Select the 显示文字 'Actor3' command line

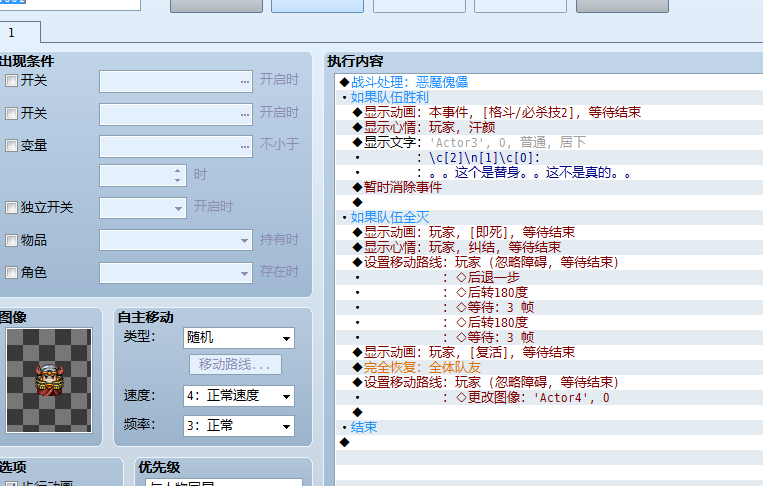coord(470,142)
